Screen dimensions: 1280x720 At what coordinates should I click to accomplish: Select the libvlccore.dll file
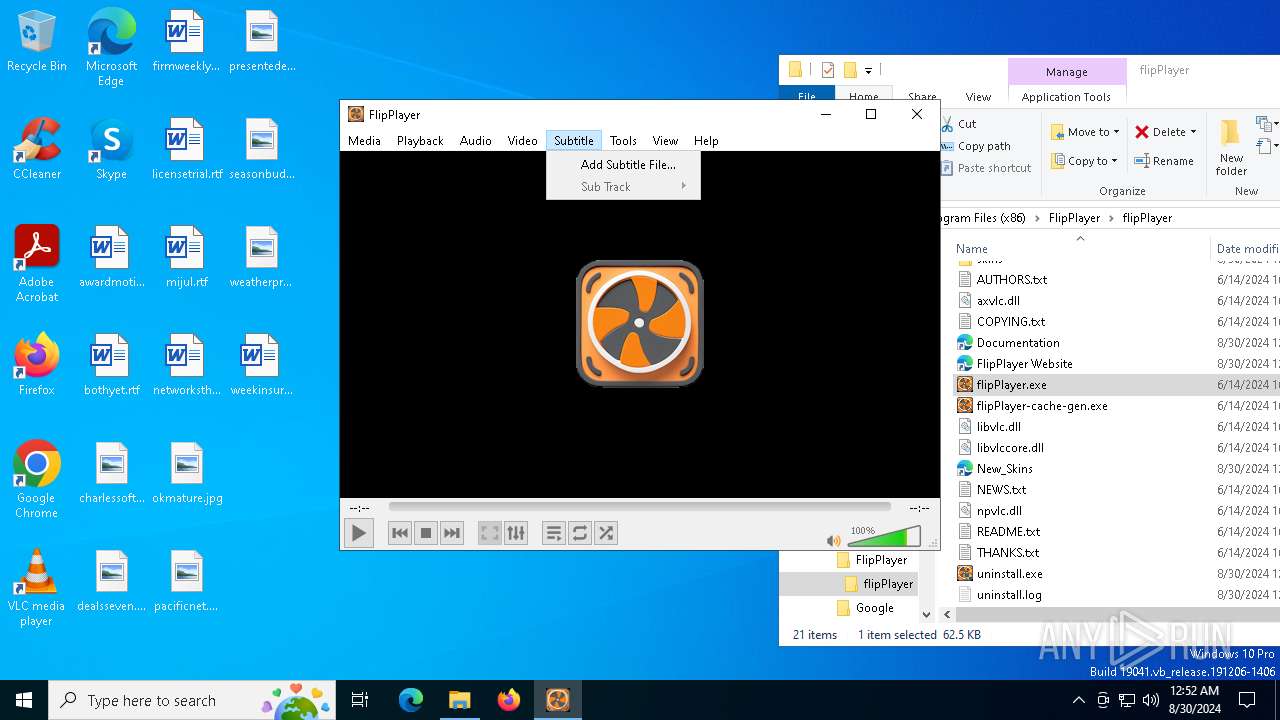point(1009,448)
